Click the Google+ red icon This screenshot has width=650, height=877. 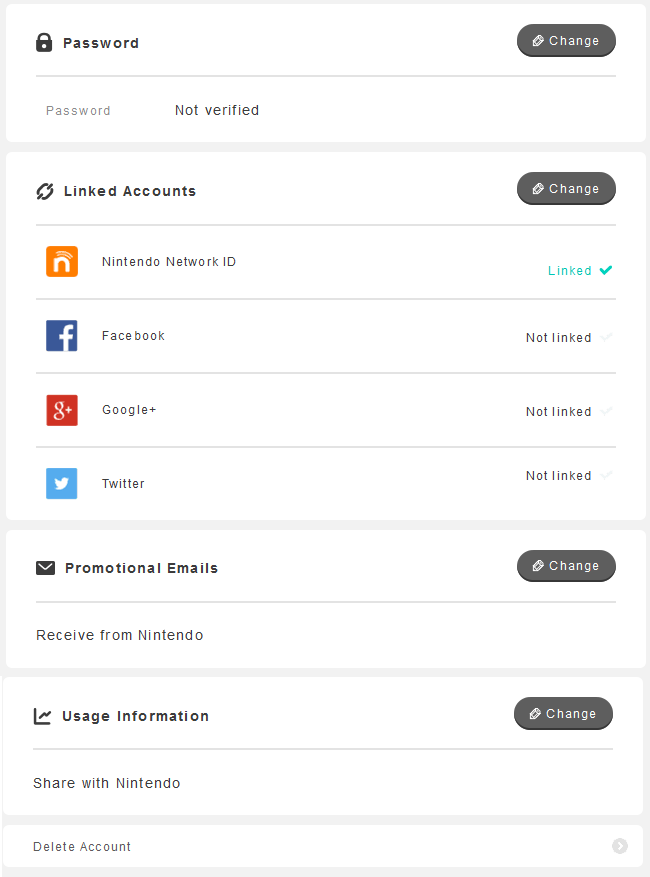click(62, 410)
